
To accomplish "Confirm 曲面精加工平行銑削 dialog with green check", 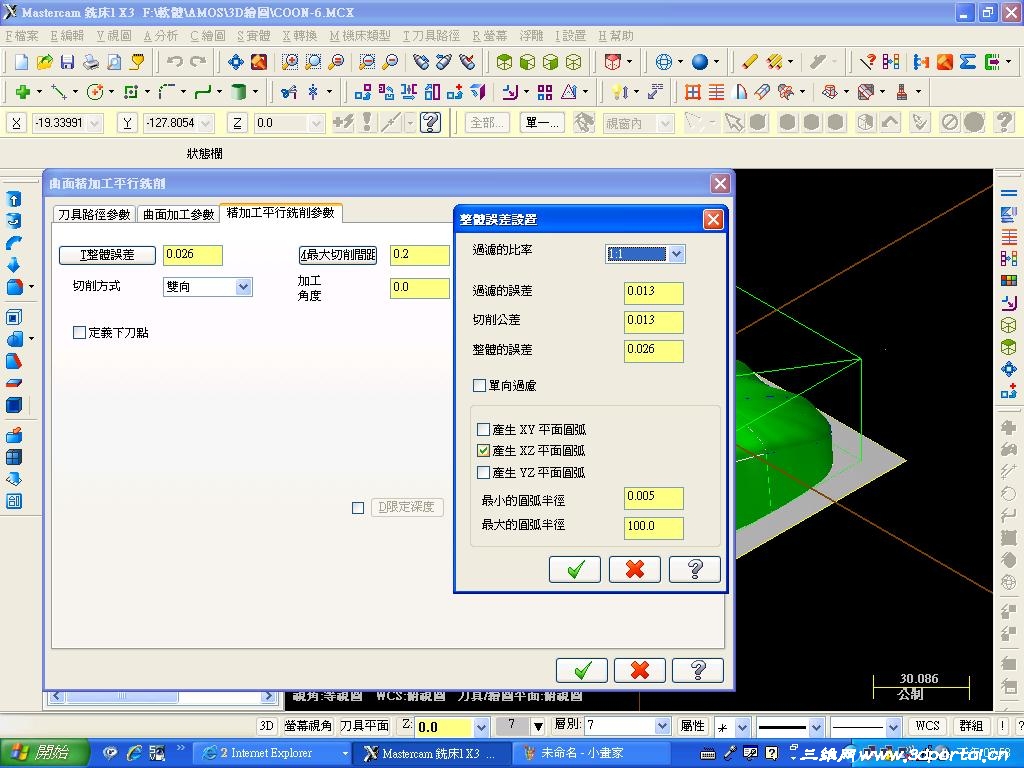I will [581, 670].
